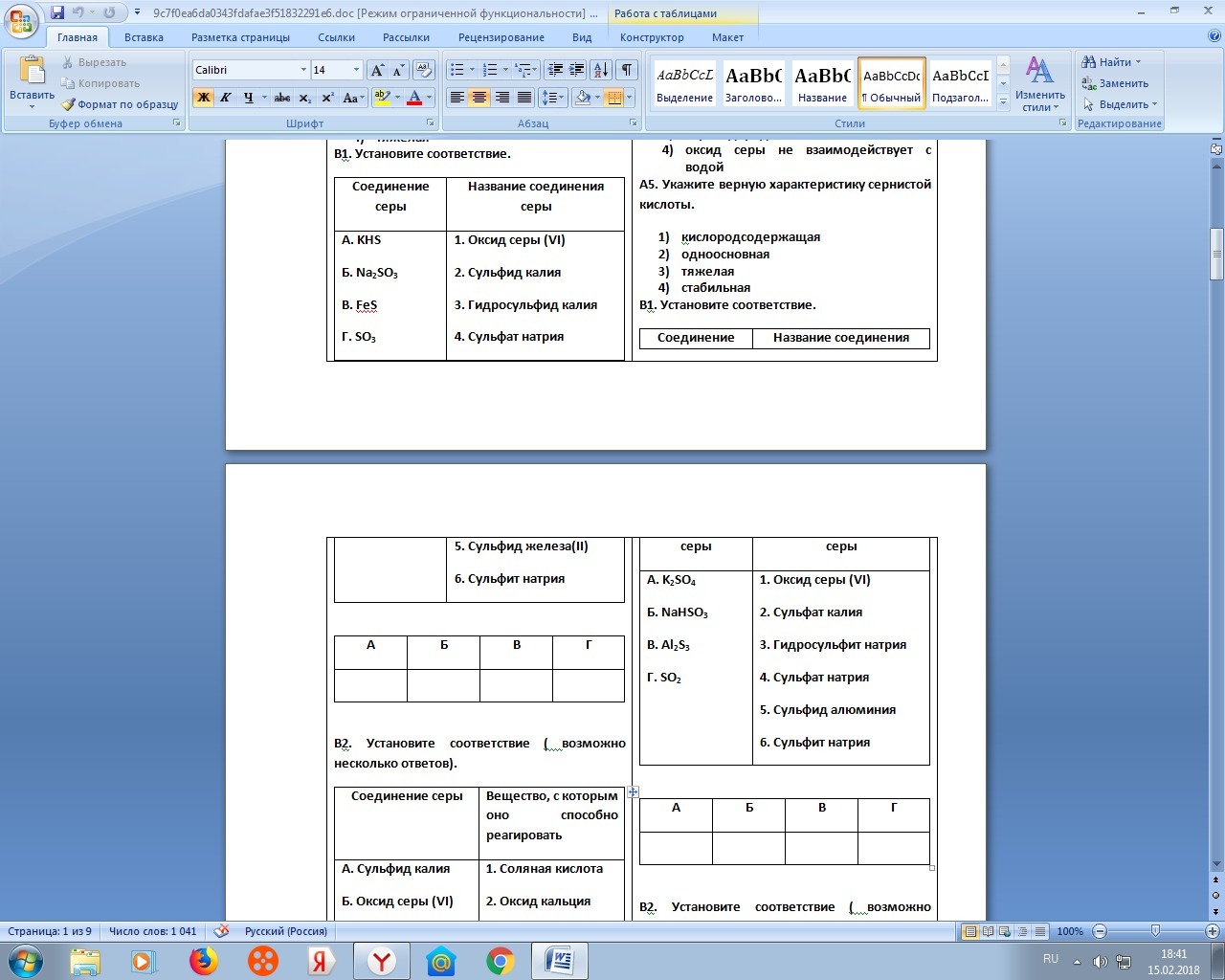Toggle Bold (Ж) formatting
The width and height of the screenshot is (1225, 980).
[x=203, y=98]
